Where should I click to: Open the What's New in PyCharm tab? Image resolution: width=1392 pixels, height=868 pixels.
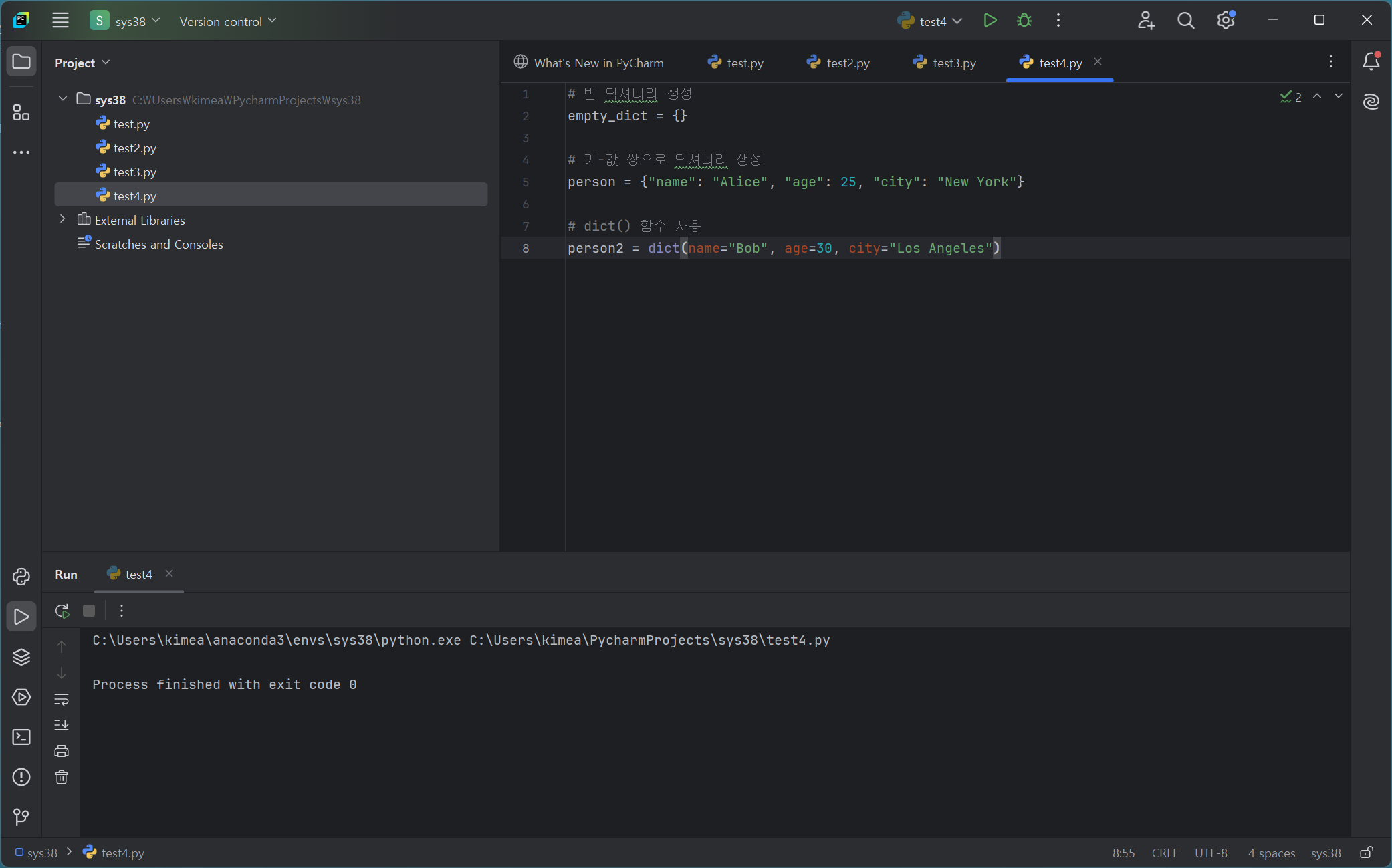point(589,63)
